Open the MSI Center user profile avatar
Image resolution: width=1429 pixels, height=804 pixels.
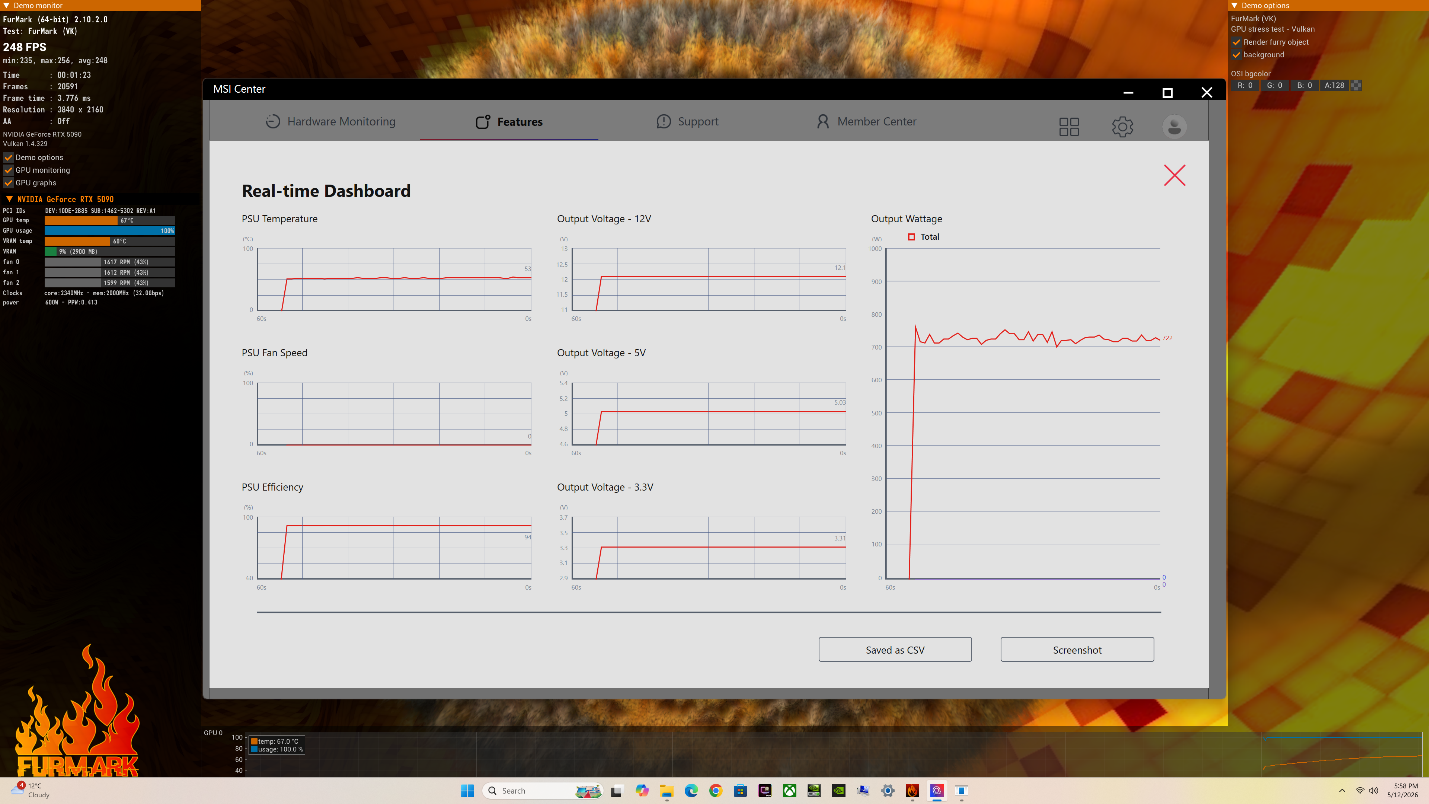(x=1175, y=126)
